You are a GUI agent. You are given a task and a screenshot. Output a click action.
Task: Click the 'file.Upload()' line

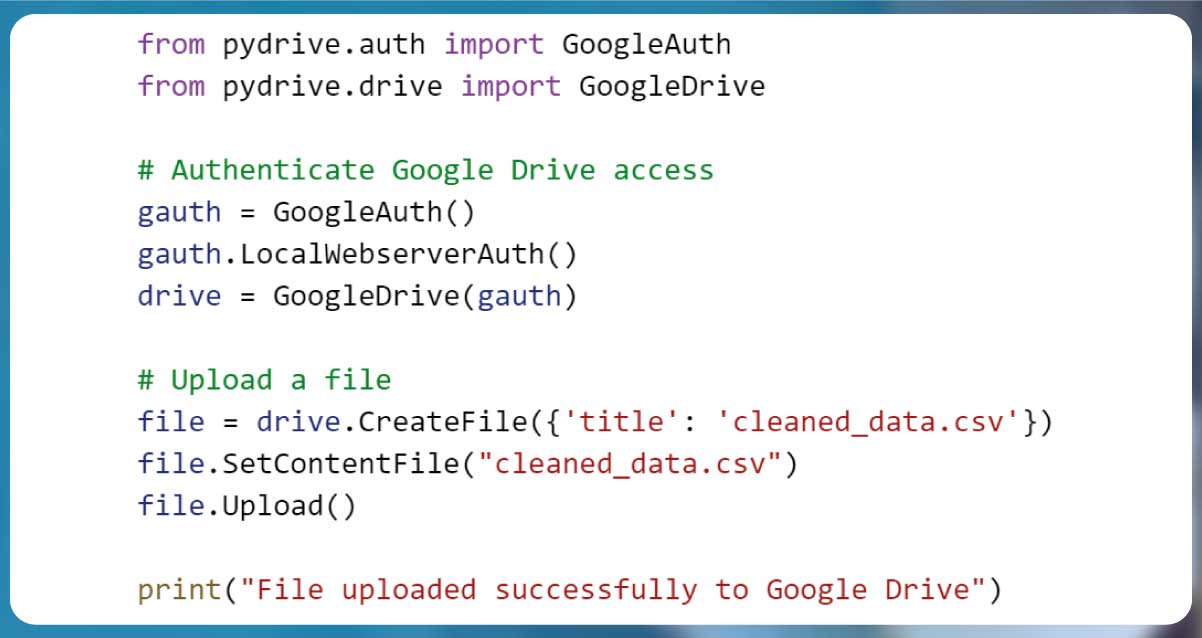[246, 506]
